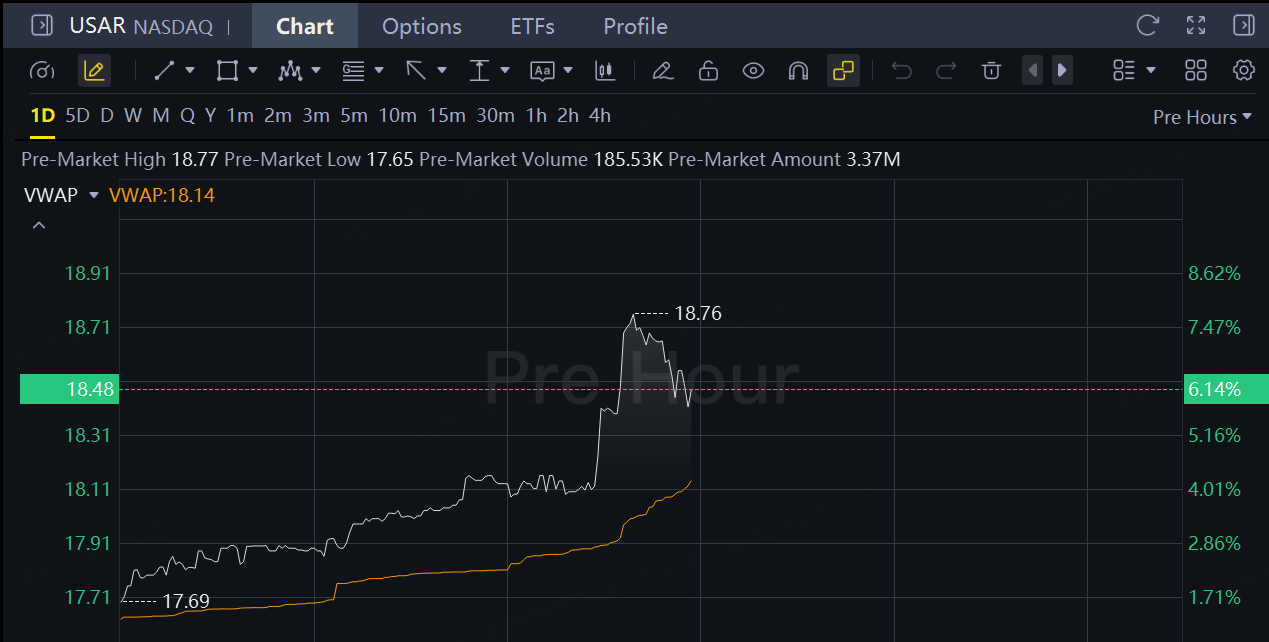Click the left triangle toolbar arrow
The height and width of the screenshot is (642, 1269).
[1033, 70]
